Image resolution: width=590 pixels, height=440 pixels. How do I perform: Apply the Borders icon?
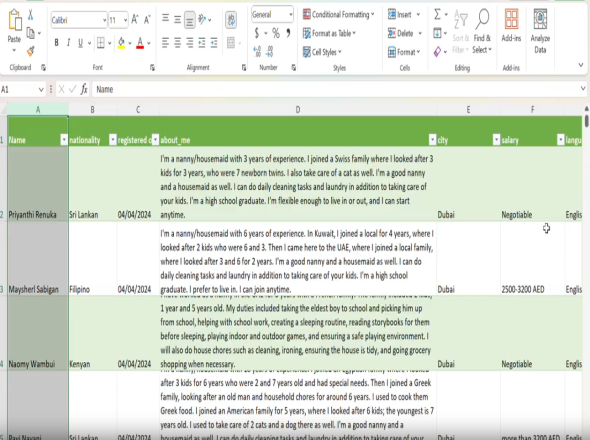coord(100,43)
